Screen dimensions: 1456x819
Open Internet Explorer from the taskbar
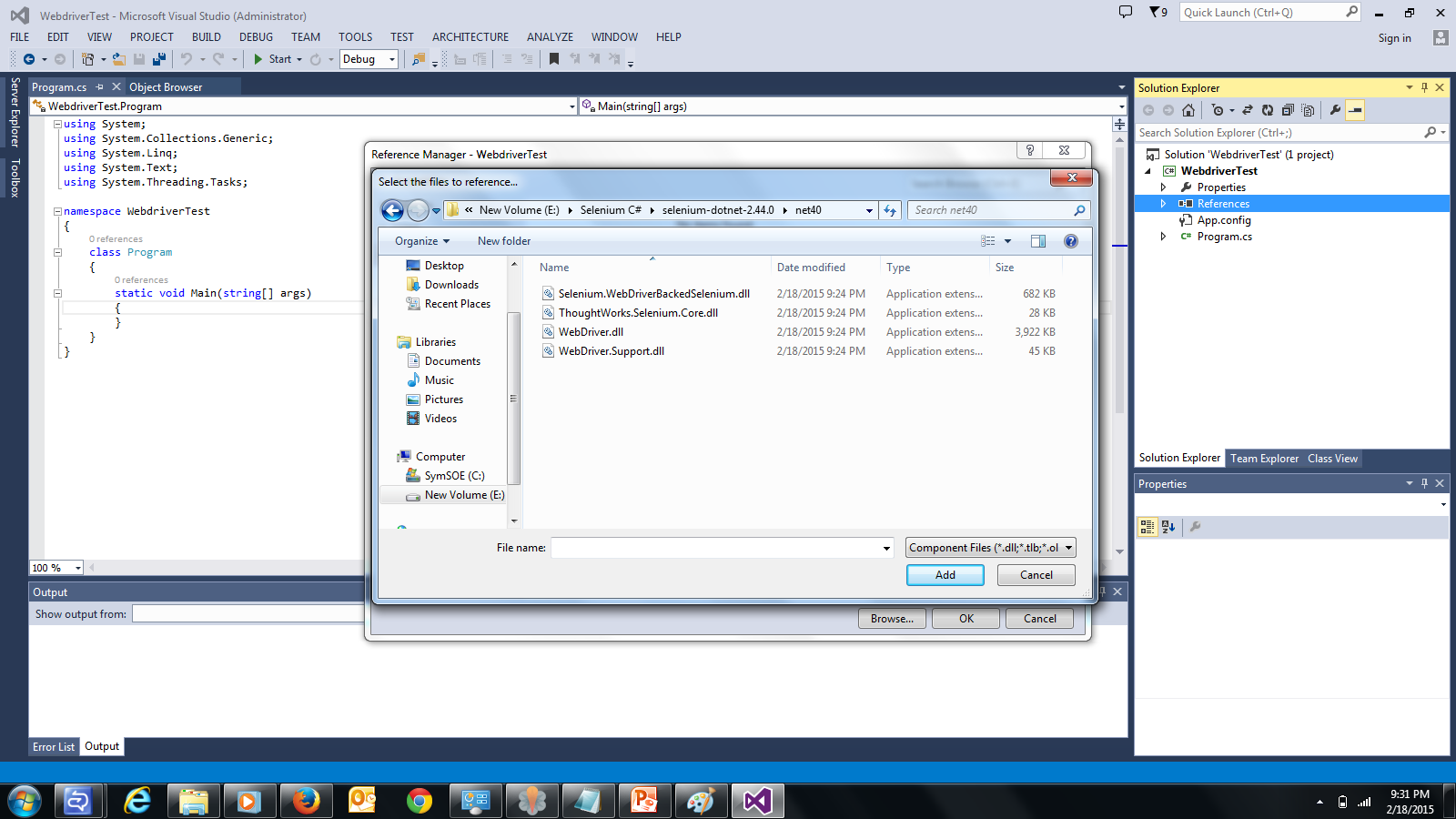[x=137, y=801]
